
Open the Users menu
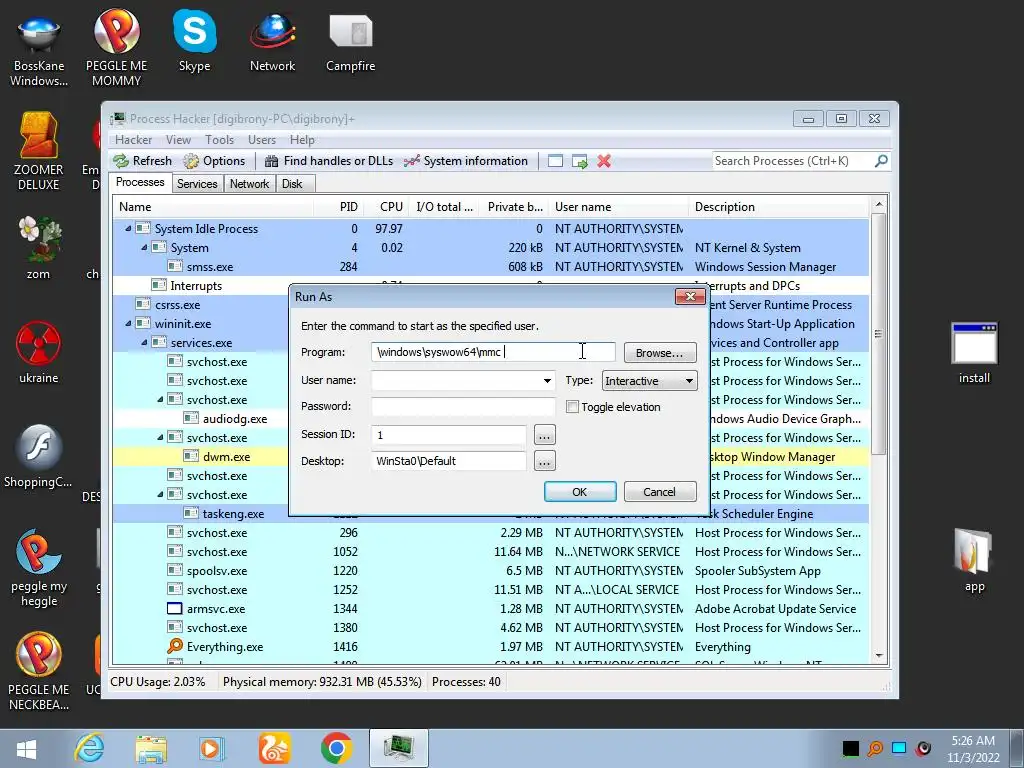point(262,140)
